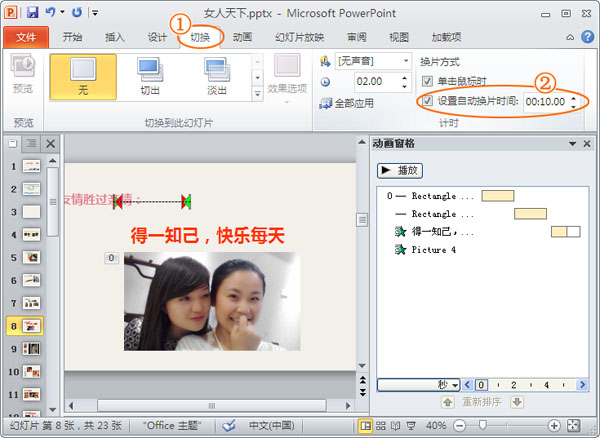This screenshot has height=438, width=600.
Task: Start Slide Show view icon in status bar
Action: click(411, 425)
